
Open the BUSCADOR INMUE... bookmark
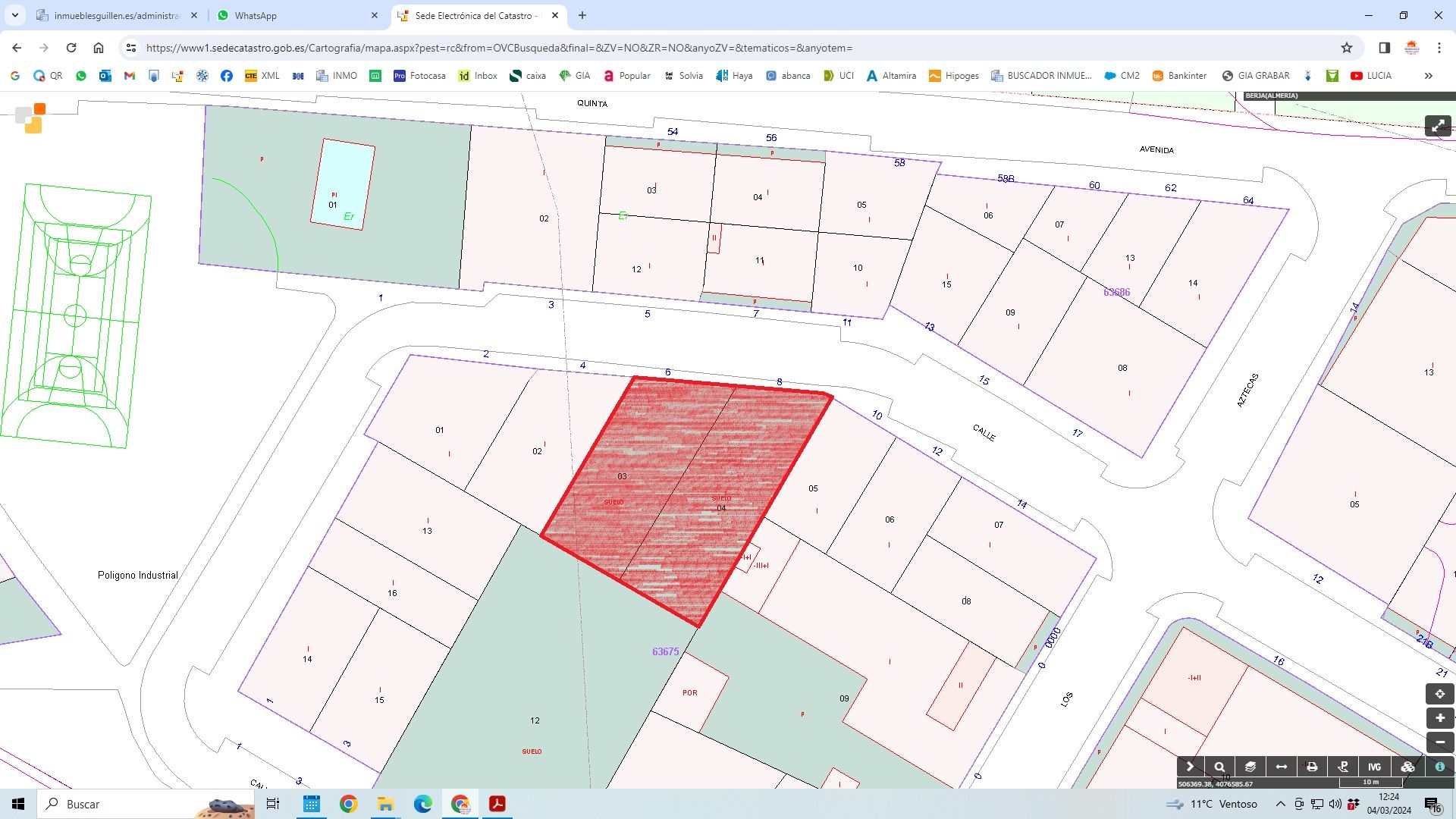(1041, 76)
